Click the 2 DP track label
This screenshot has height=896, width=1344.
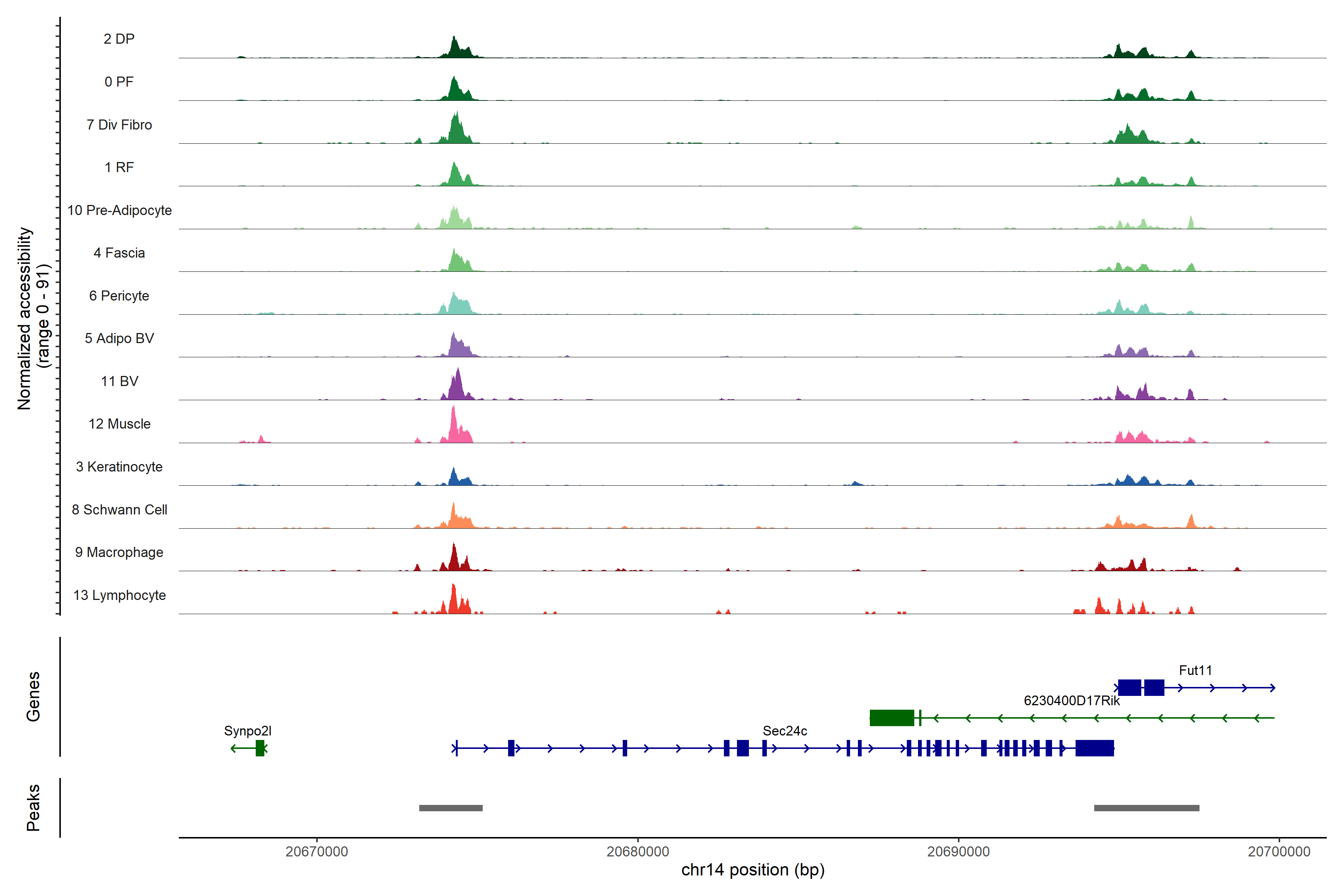coord(119,39)
